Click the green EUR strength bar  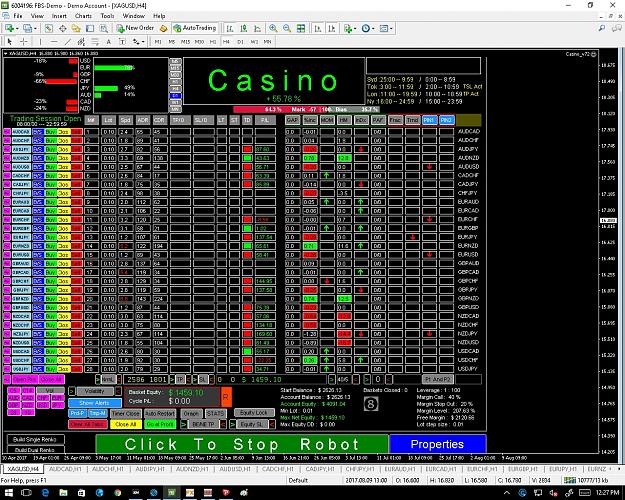(113, 68)
